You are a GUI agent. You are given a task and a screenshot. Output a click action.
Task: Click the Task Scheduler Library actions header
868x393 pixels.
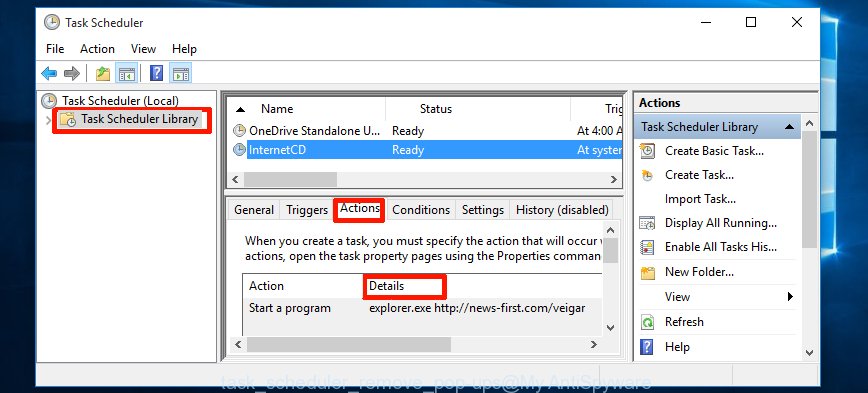717,127
